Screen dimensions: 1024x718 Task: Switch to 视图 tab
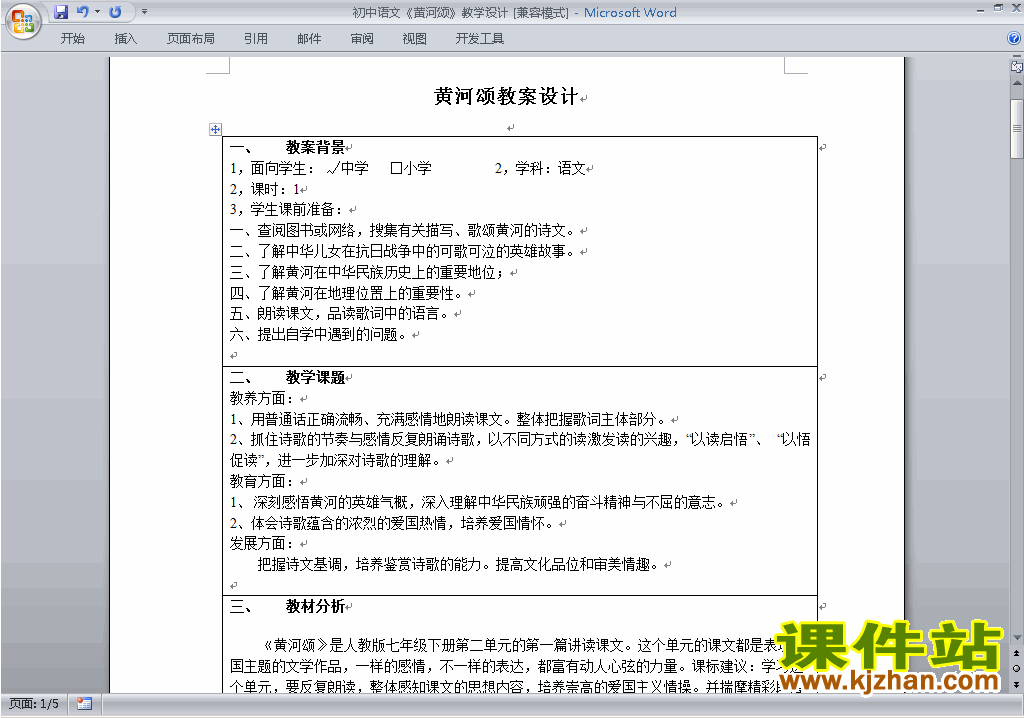click(x=414, y=39)
